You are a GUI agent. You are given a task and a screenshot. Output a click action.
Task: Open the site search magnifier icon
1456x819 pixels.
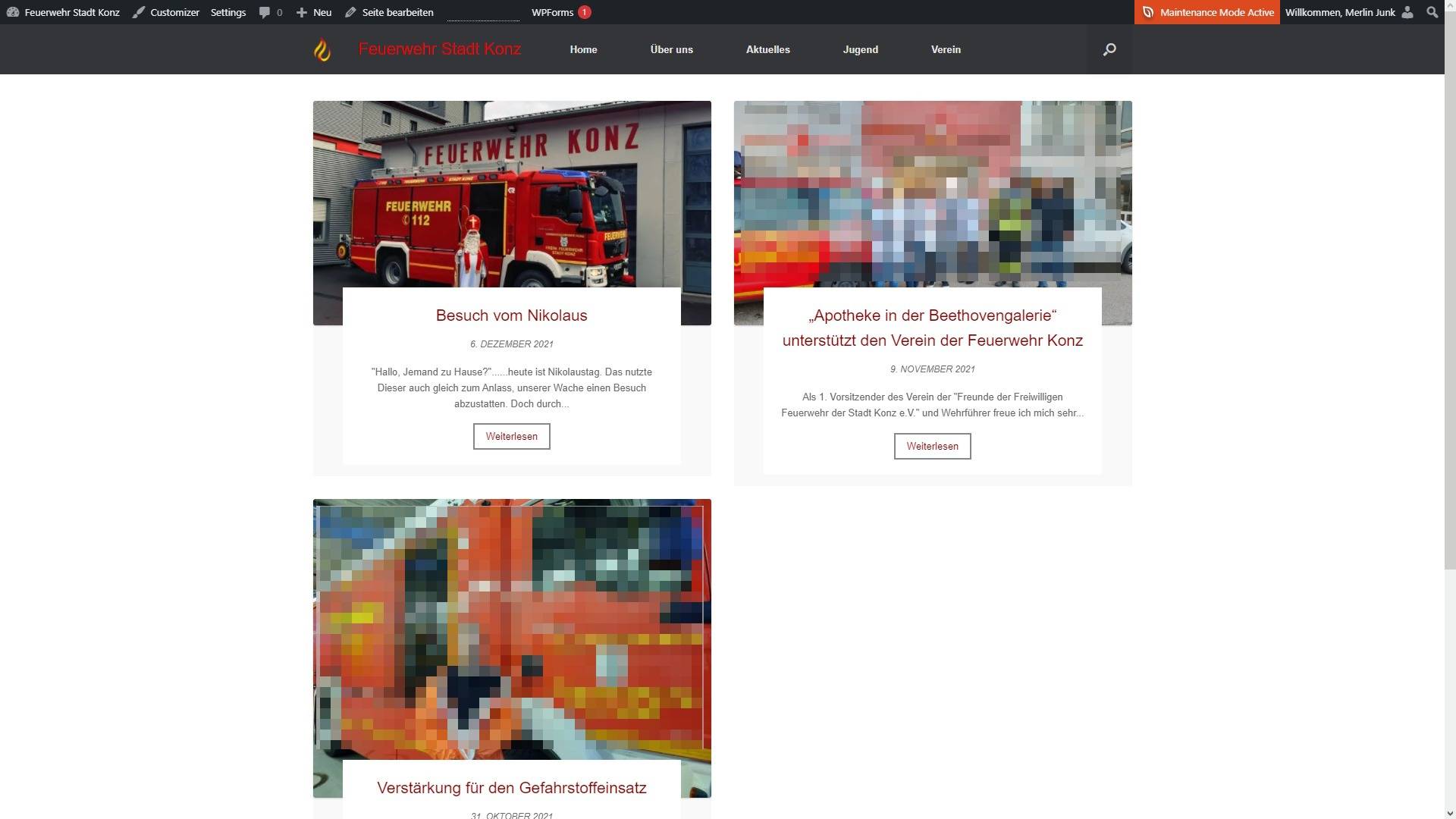click(x=1109, y=50)
